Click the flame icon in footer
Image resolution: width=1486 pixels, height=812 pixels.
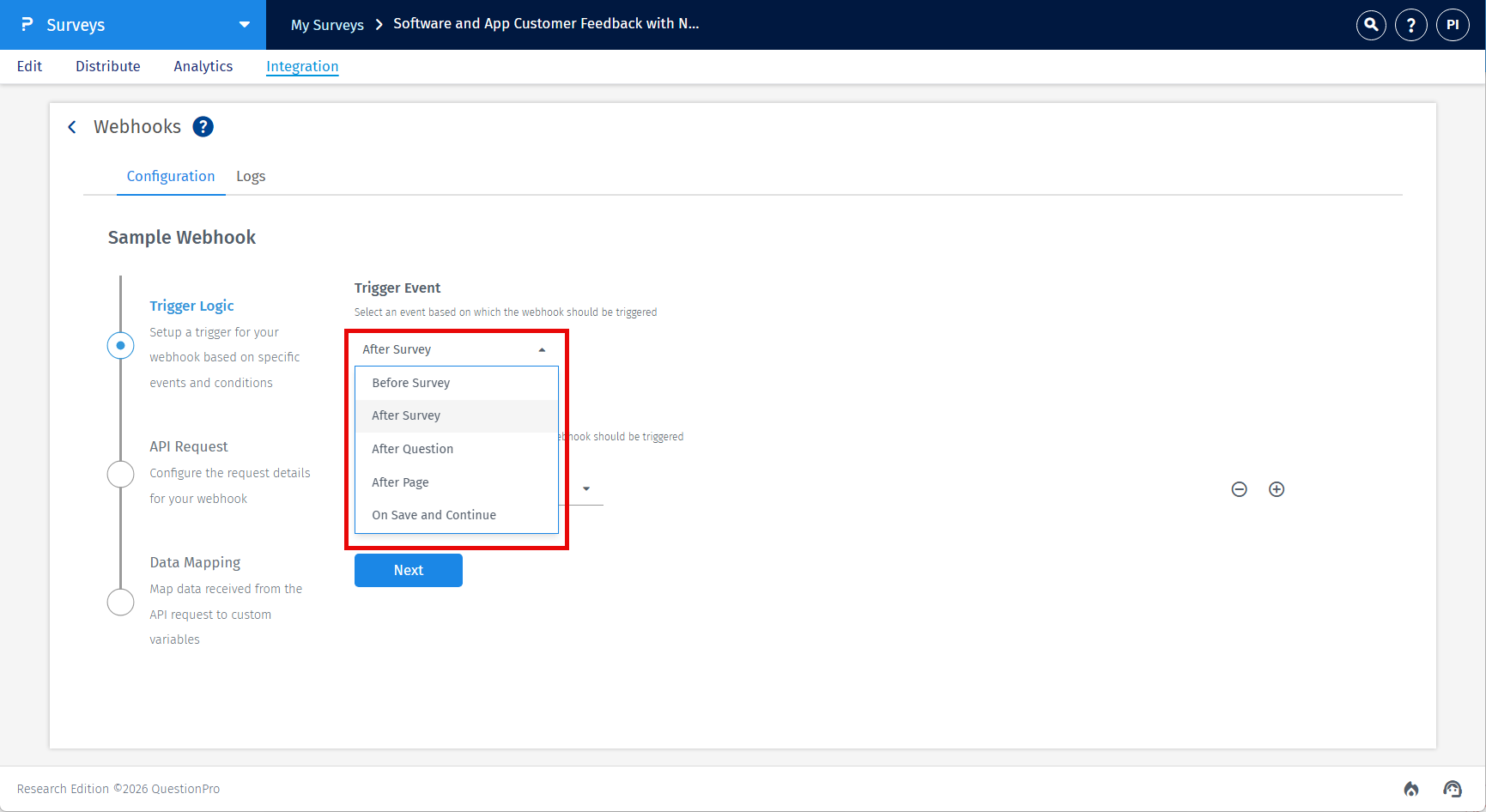click(1411, 789)
